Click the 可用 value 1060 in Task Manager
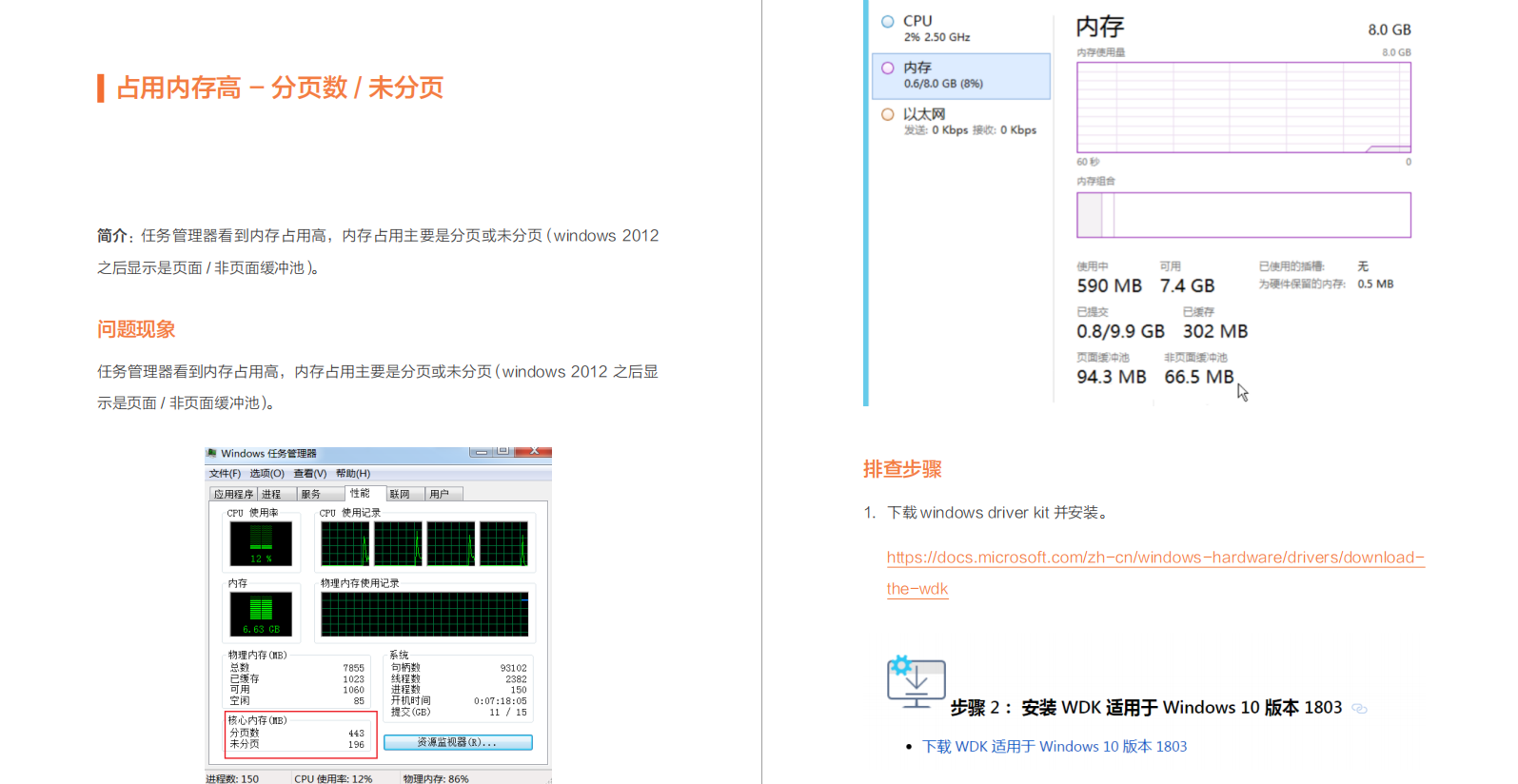This screenshot has width=1518, height=784. [353, 690]
